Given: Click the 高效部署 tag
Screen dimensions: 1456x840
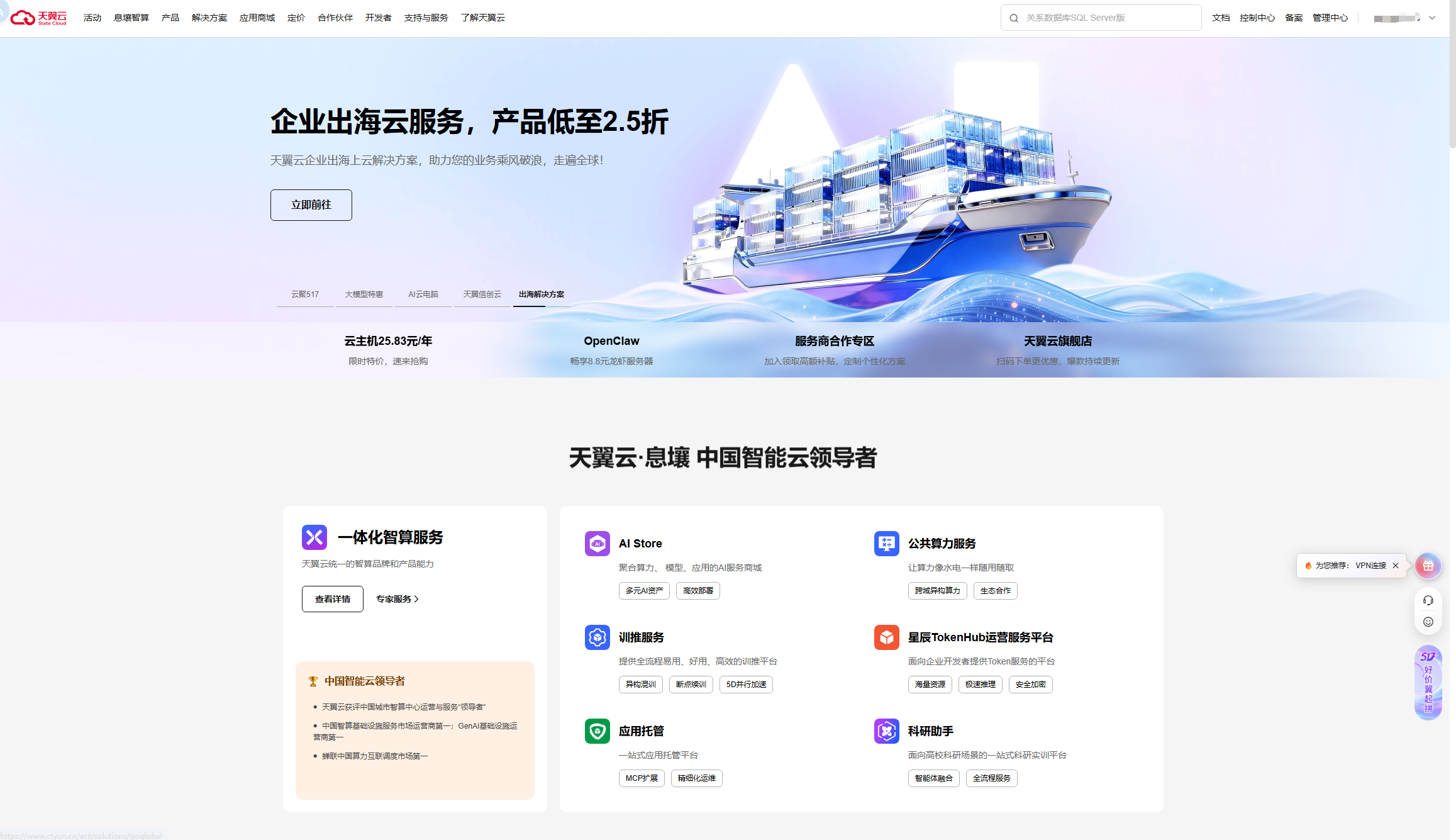Looking at the screenshot, I should pos(698,591).
